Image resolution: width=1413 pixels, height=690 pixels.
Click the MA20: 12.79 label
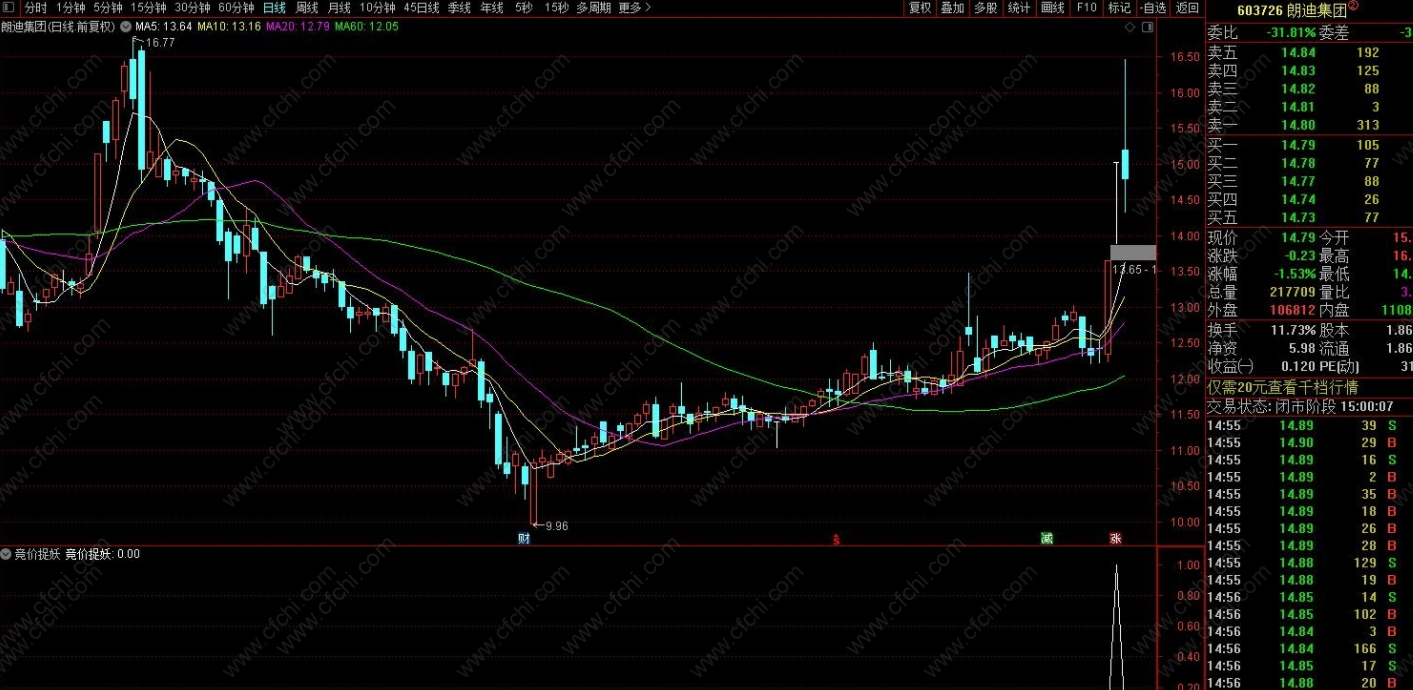pyautogui.click(x=298, y=25)
